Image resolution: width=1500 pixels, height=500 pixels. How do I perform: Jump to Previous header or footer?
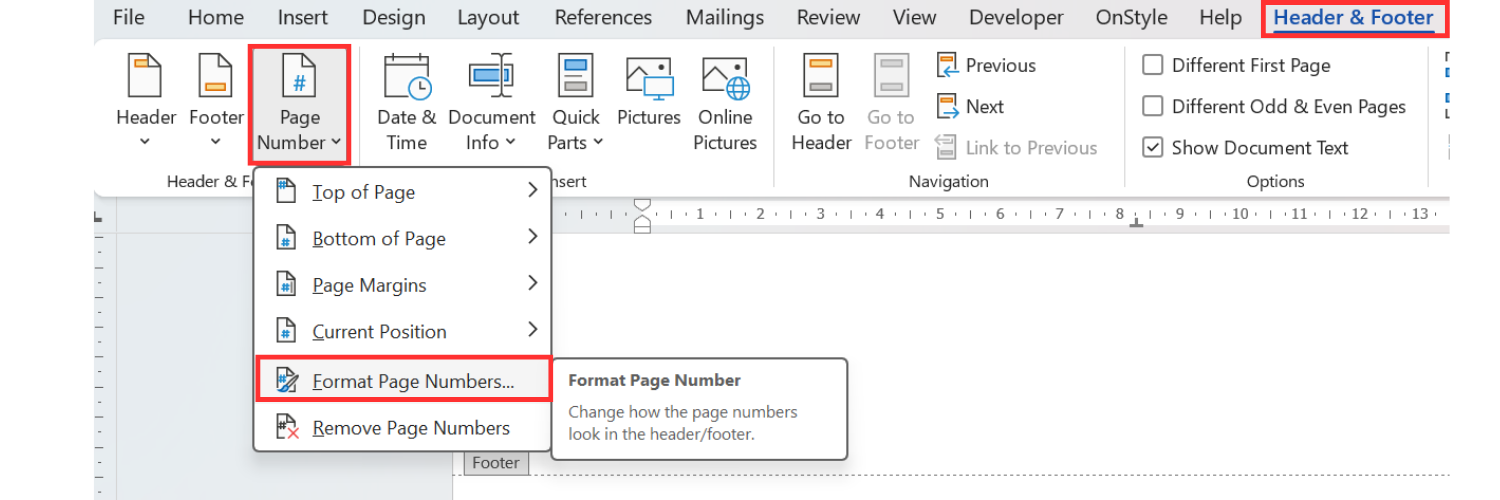tap(986, 65)
